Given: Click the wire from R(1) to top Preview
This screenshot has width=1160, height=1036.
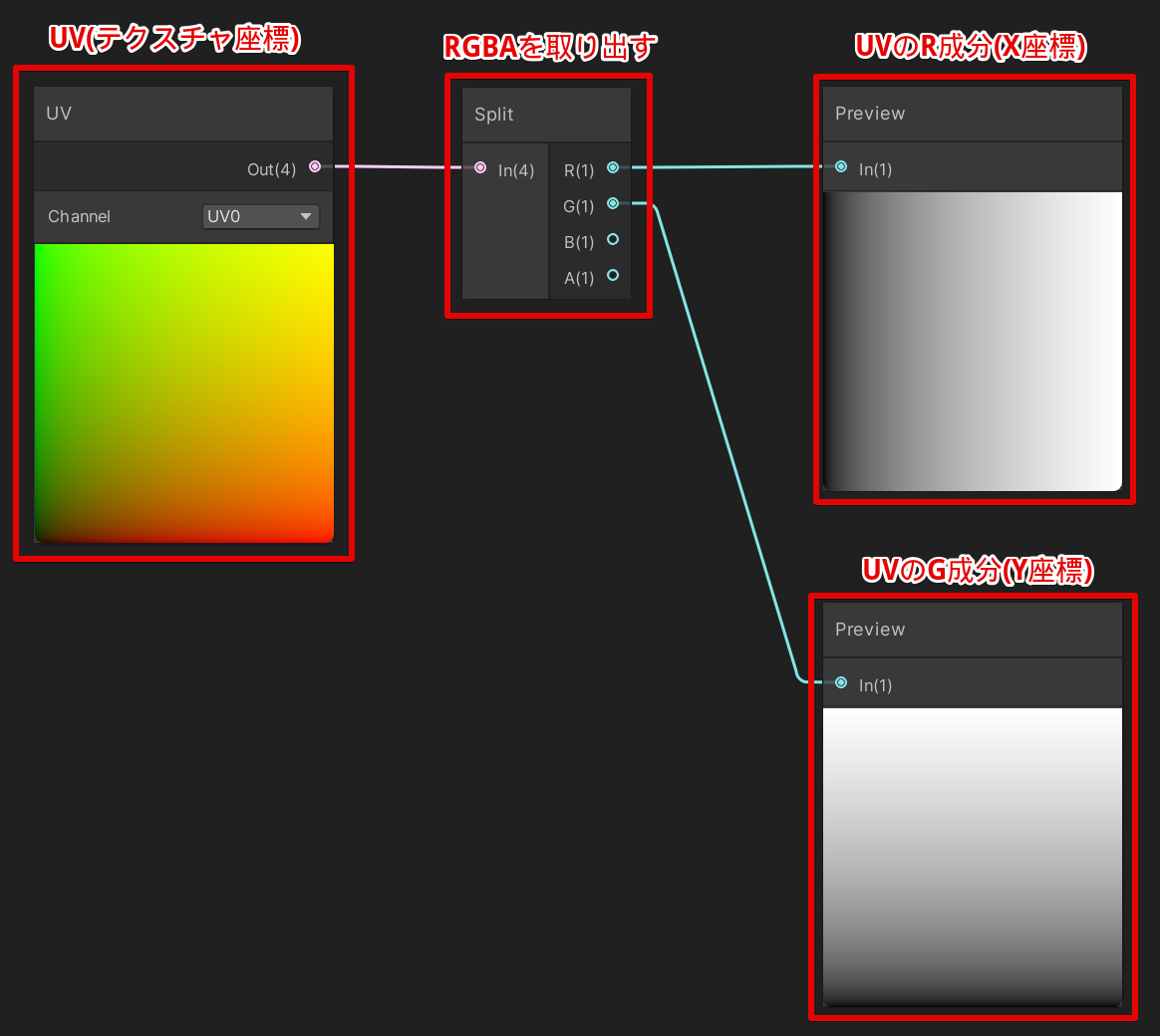Looking at the screenshot, I should pyautogui.click(x=727, y=167).
